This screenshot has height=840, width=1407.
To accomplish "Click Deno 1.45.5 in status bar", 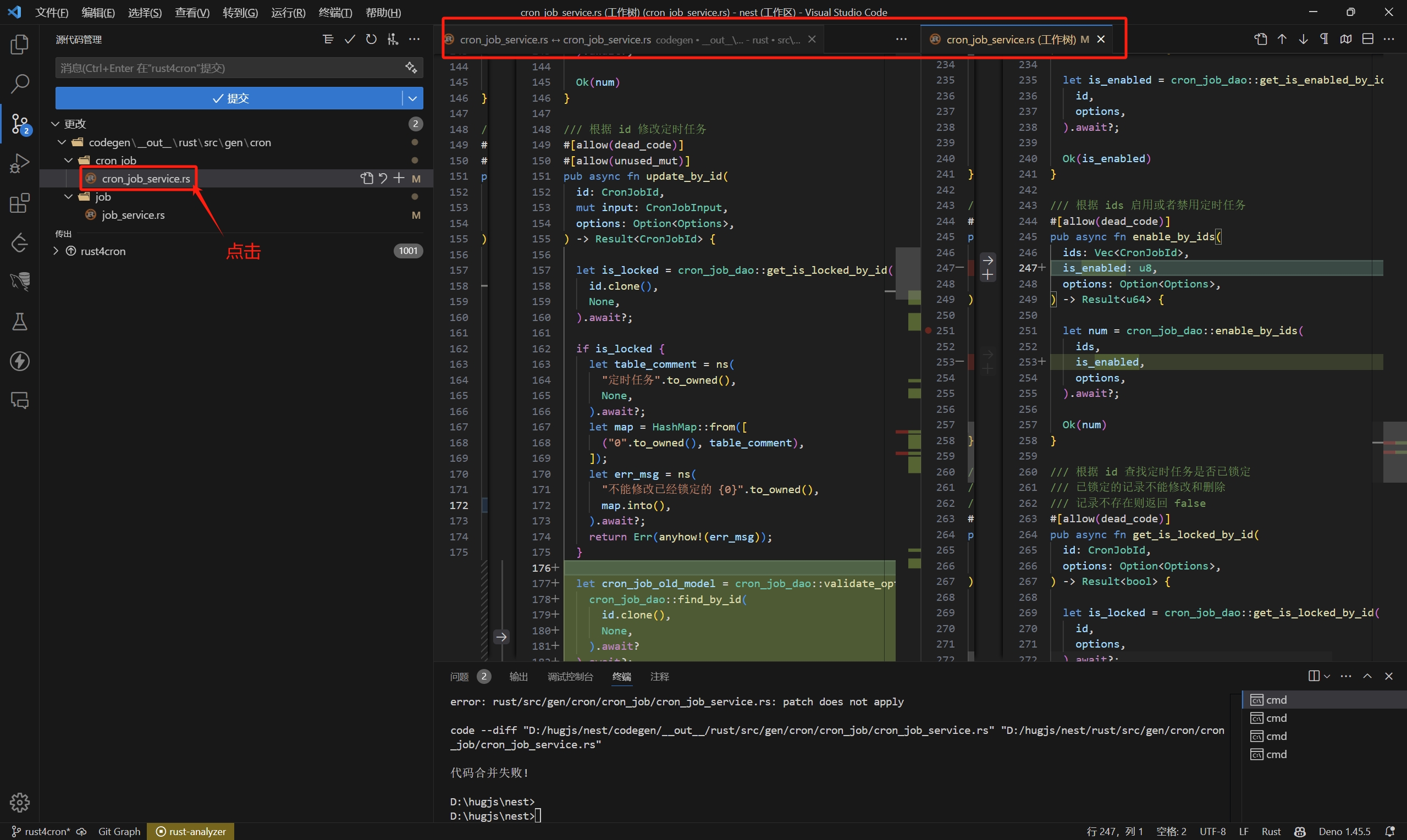I will pos(1344,831).
